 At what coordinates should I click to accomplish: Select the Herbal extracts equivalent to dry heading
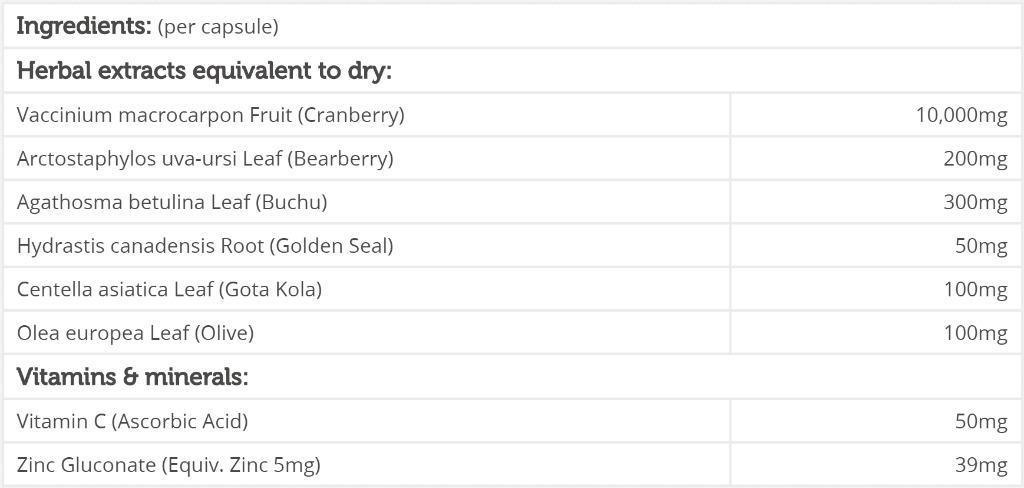tap(204, 71)
